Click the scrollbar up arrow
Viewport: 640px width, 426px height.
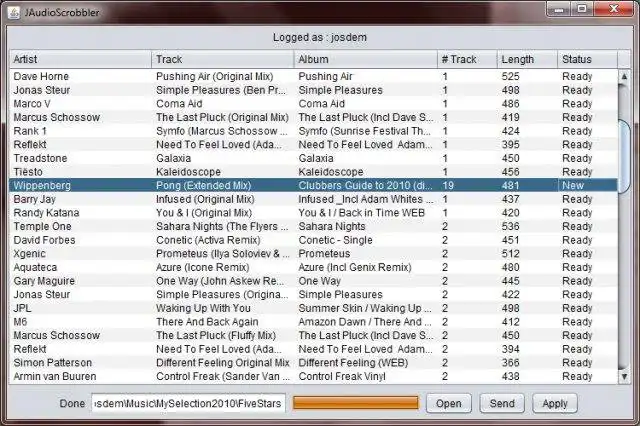click(x=624, y=76)
